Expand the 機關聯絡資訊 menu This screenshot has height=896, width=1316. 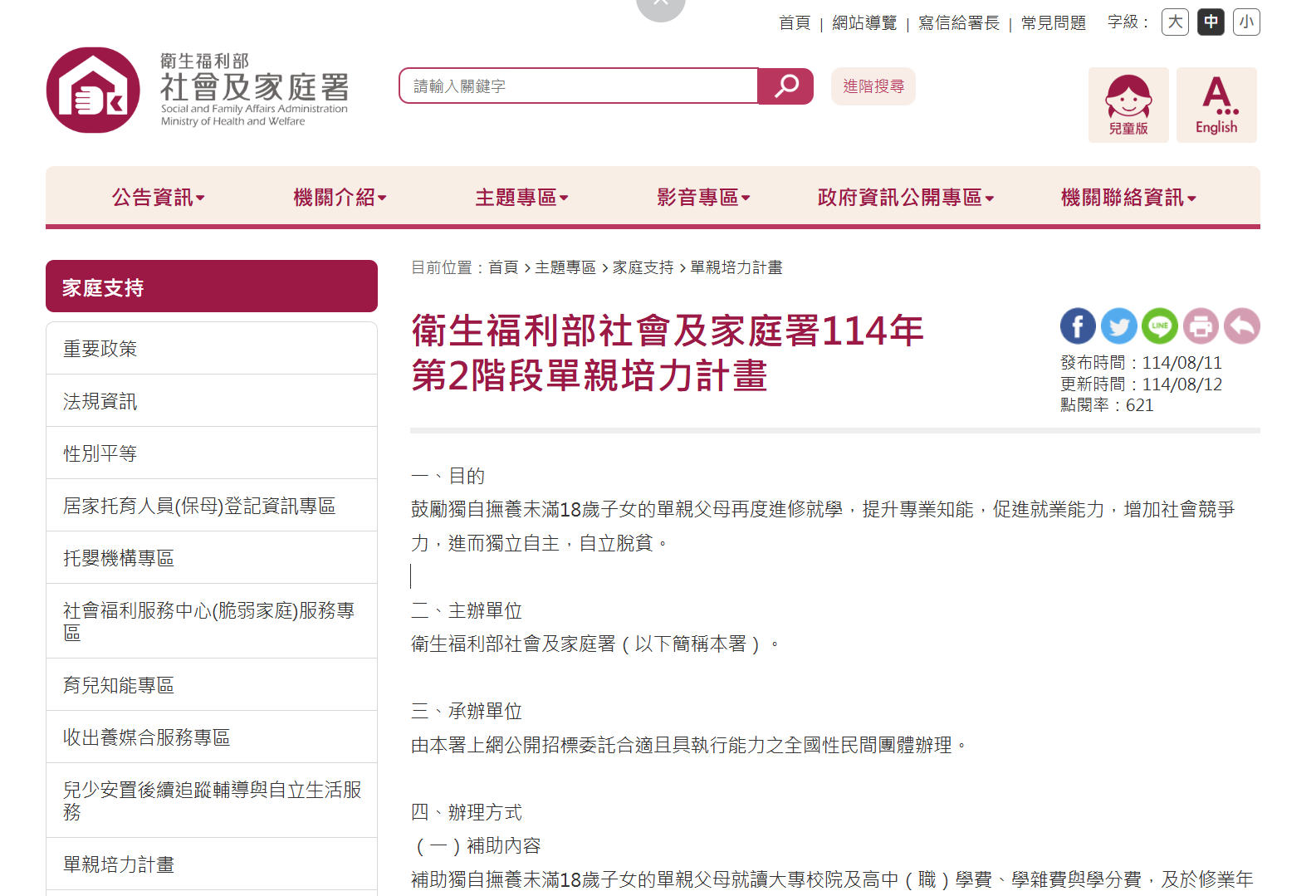point(1128,198)
